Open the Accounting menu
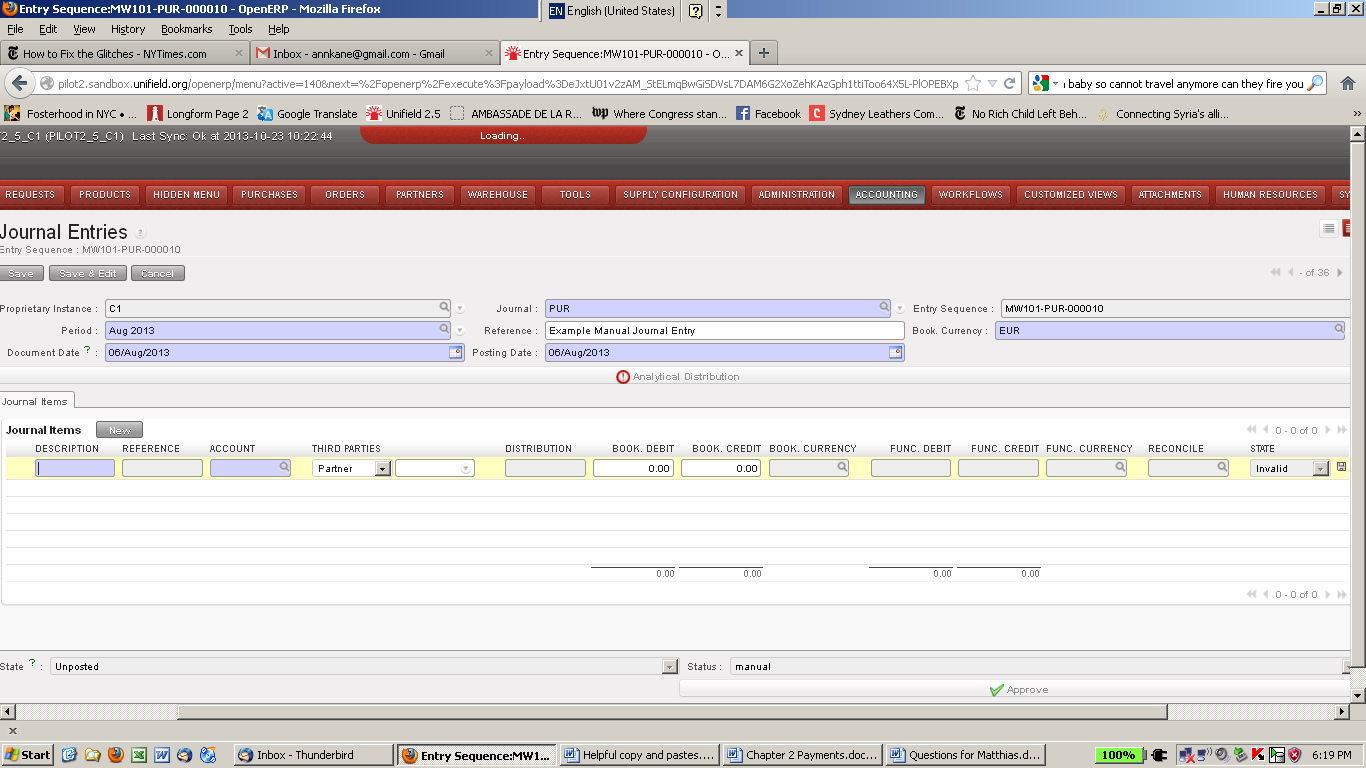This screenshot has height=768, width=1366. click(886, 195)
